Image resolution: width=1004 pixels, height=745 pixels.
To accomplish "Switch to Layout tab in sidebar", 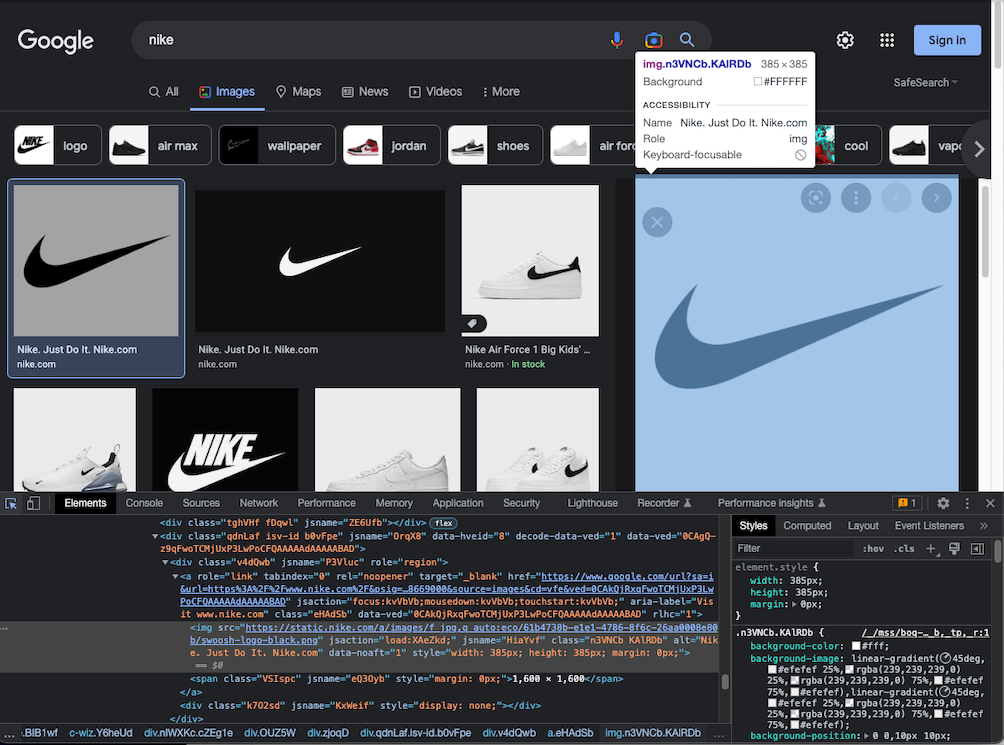I will (863, 525).
